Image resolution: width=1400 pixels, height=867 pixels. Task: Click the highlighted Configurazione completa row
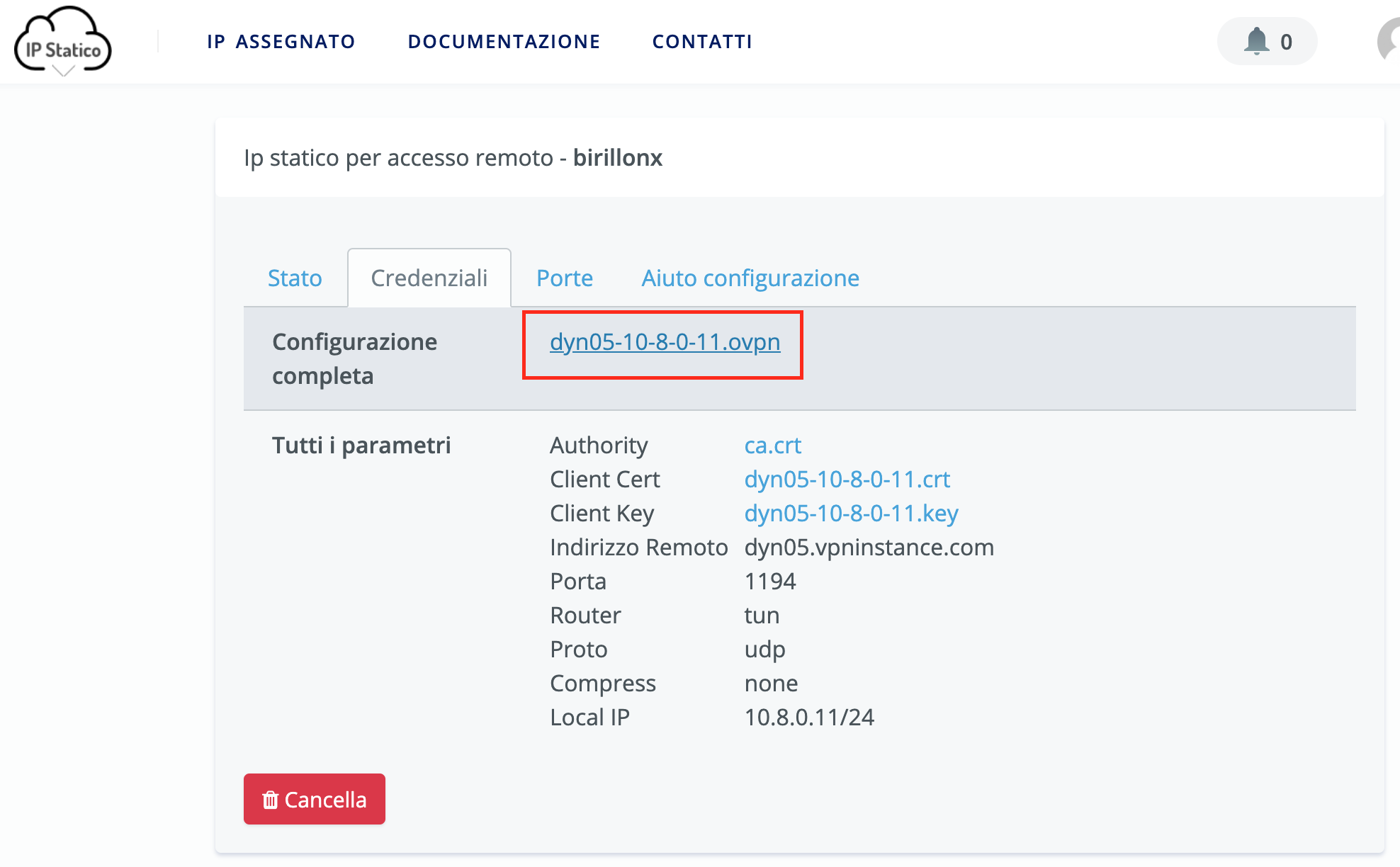click(663, 345)
